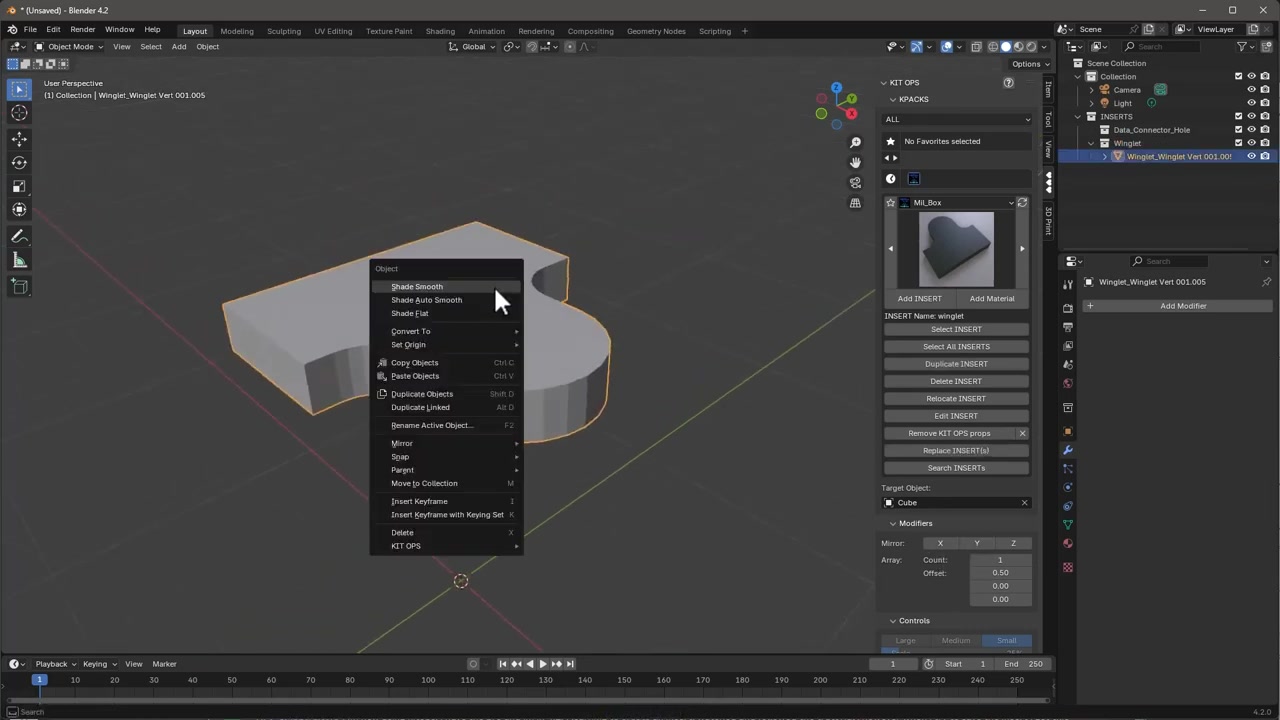
Task: Click the zoom magnifier viewport icon
Action: pos(855,143)
